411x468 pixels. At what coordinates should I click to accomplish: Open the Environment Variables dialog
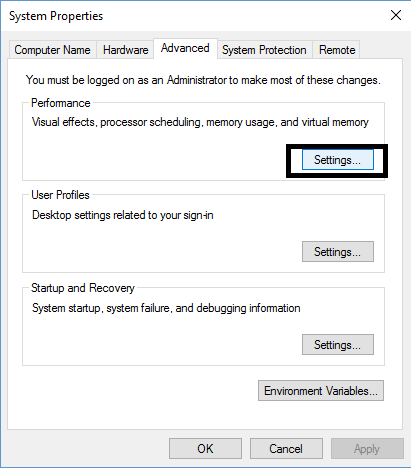tap(321, 391)
